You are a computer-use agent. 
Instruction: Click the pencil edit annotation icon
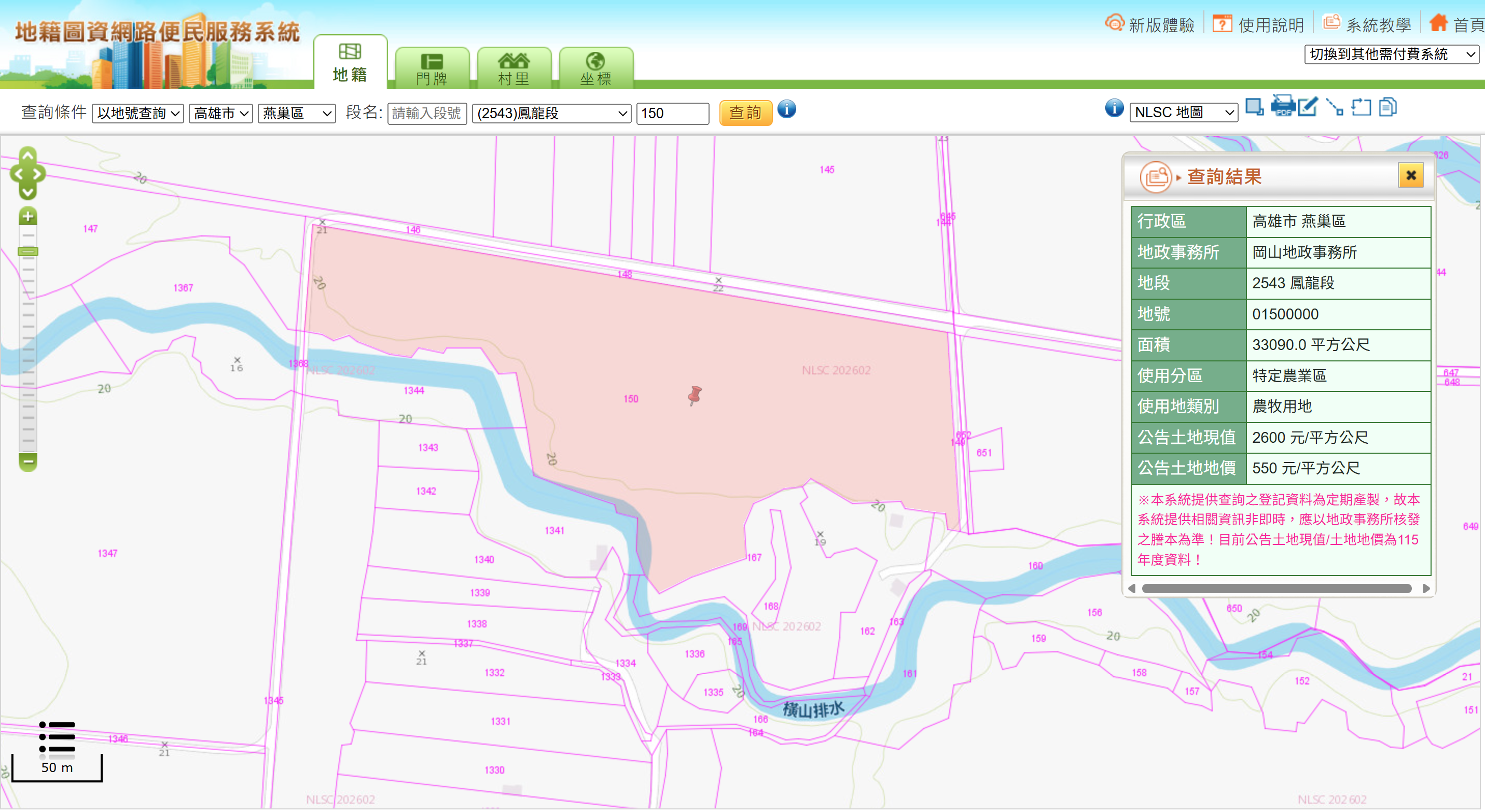pos(1308,107)
